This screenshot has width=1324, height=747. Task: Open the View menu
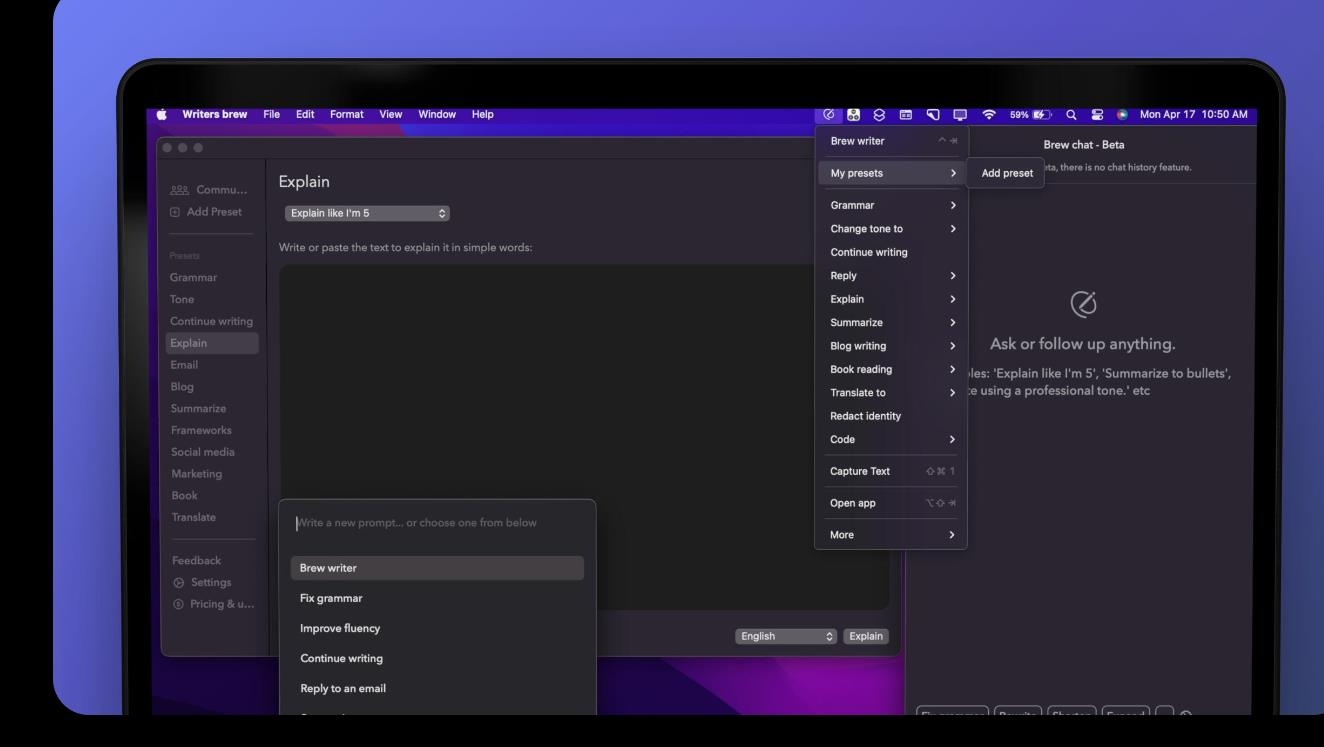coord(390,114)
